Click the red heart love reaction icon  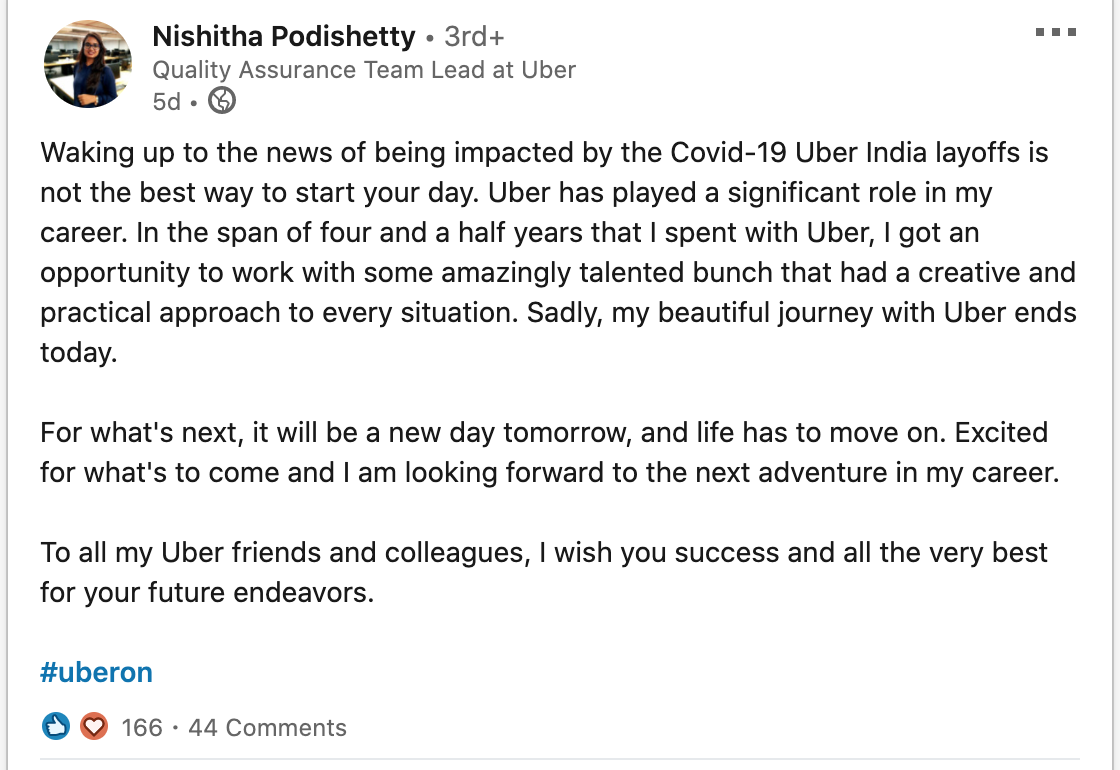[94, 726]
